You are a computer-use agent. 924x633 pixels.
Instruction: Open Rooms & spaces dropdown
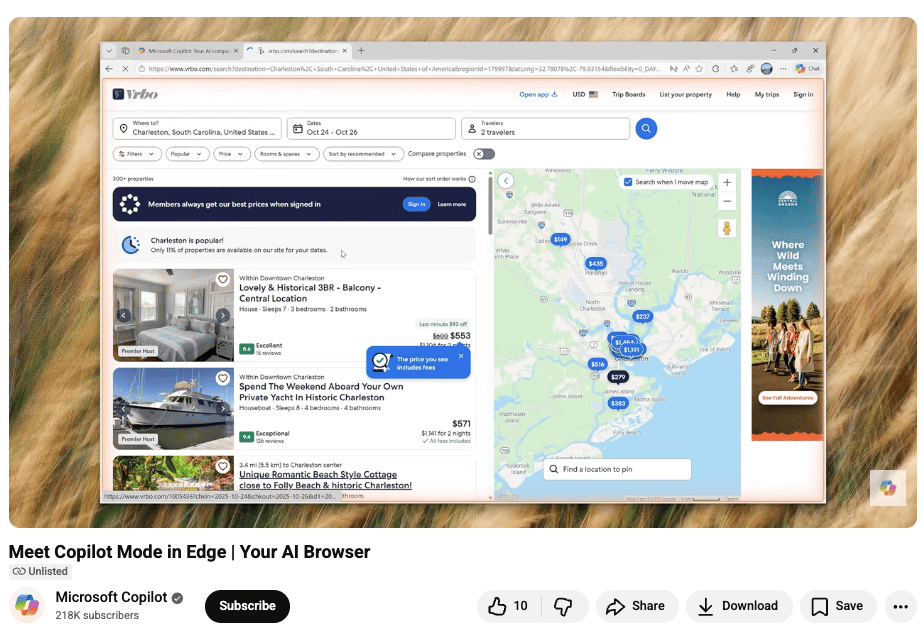point(287,154)
